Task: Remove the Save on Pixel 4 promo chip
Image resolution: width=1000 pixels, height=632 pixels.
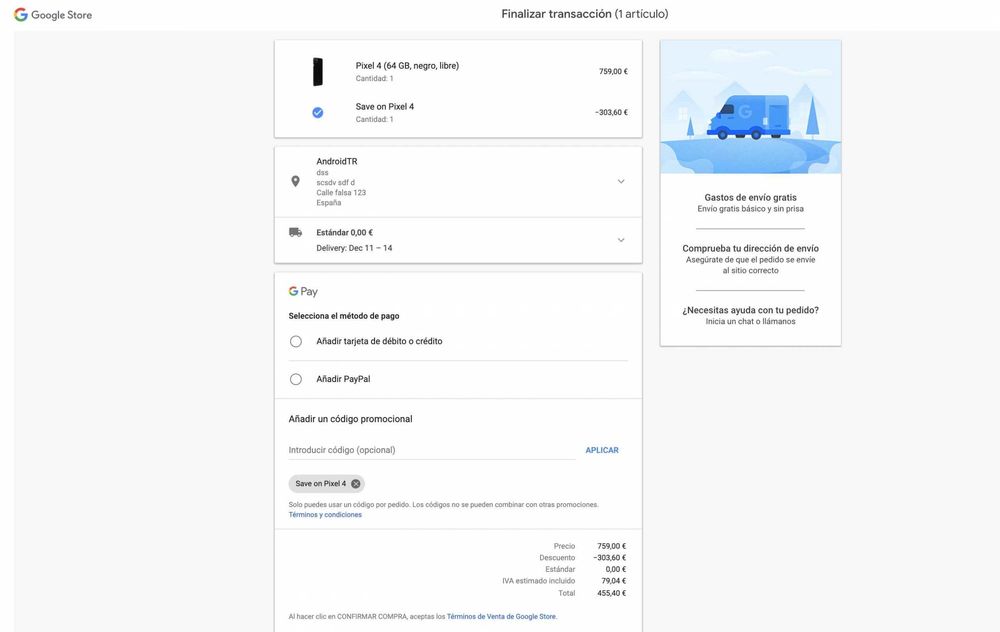Action: coord(356,484)
